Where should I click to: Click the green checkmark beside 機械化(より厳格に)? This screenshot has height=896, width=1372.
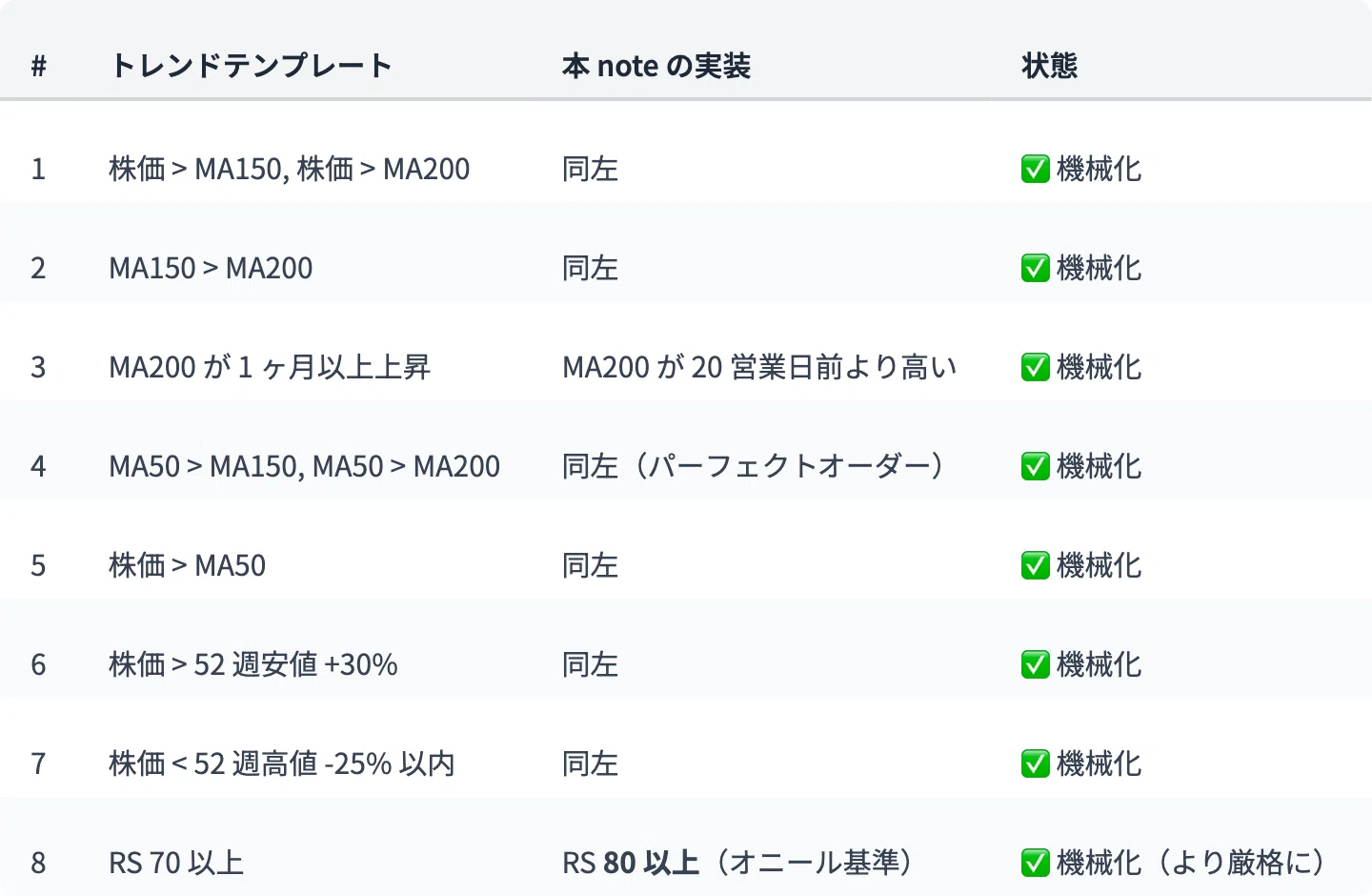[1035, 863]
